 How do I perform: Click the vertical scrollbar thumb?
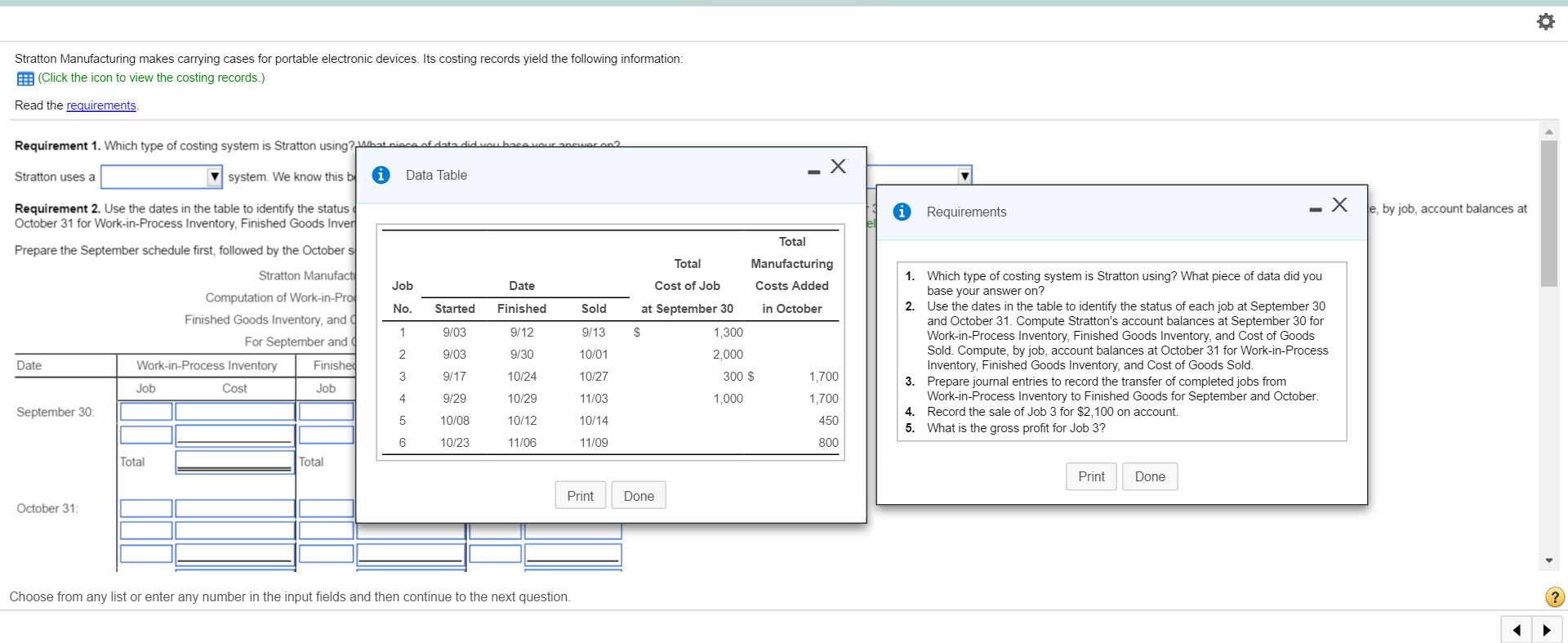point(1549,213)
